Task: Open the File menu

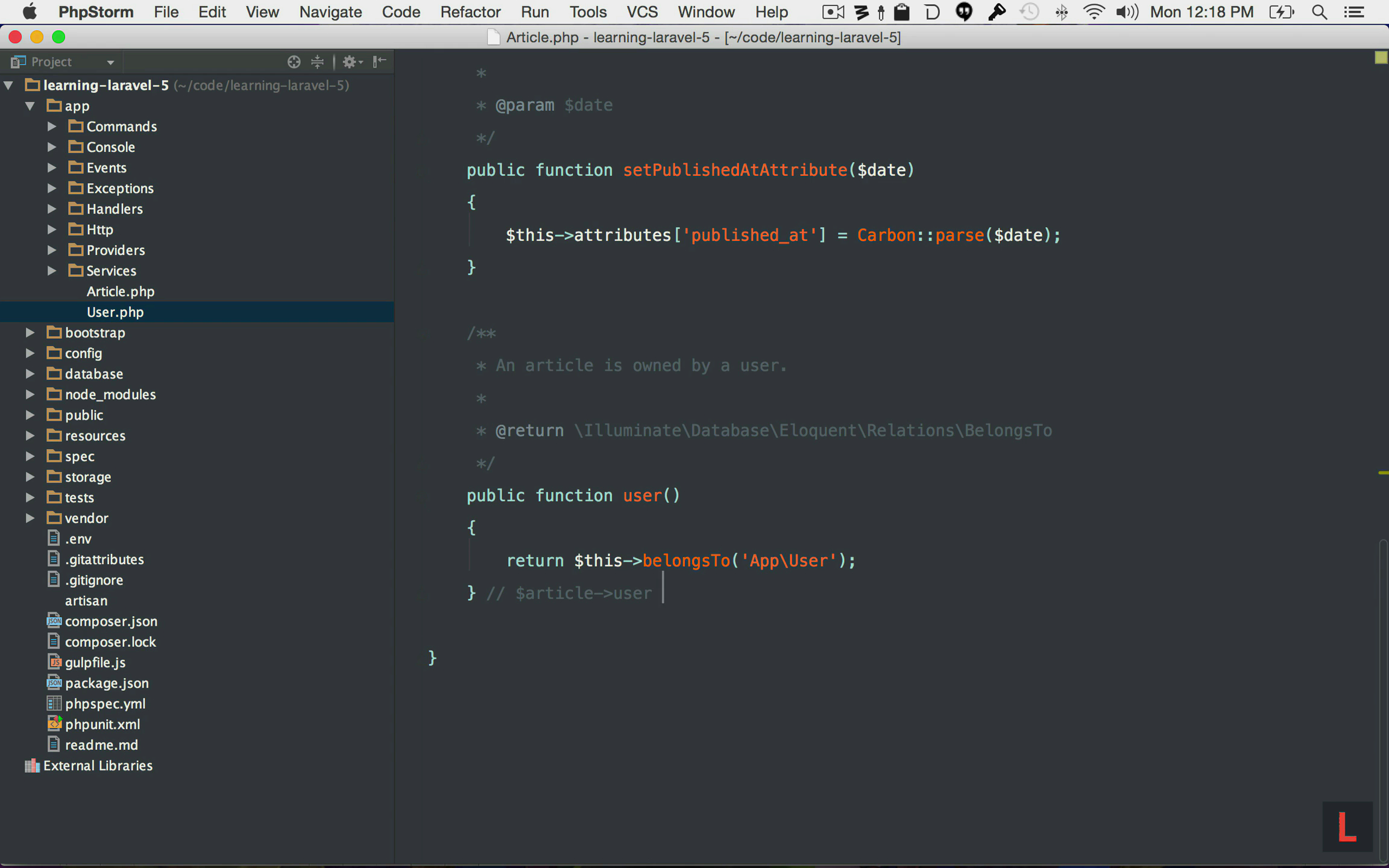Action: click(x=166, y=12)
